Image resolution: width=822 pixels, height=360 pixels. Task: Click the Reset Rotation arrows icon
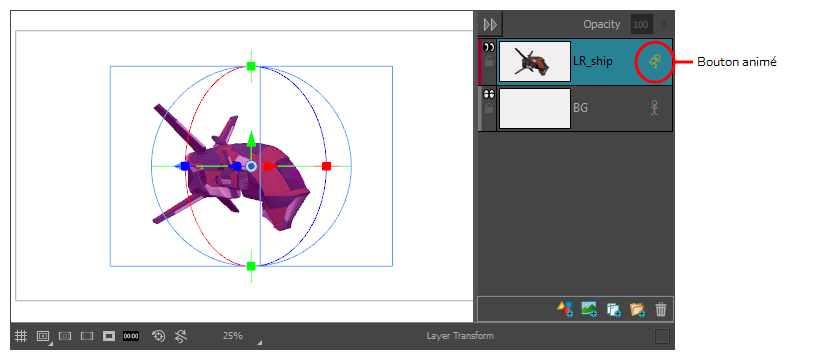[x=181, y=336]
